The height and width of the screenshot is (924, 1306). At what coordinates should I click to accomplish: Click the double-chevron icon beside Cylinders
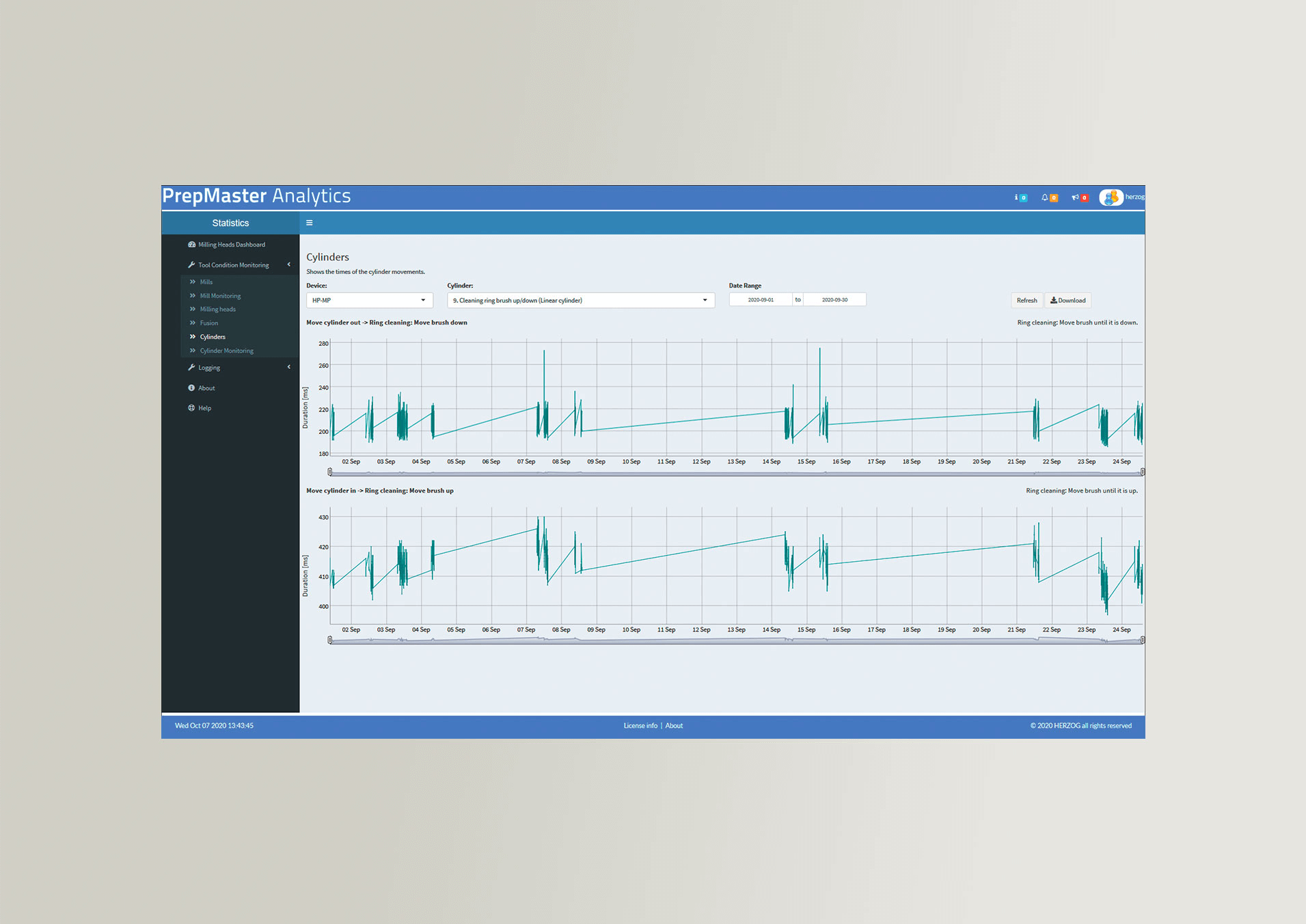(193, 336)
